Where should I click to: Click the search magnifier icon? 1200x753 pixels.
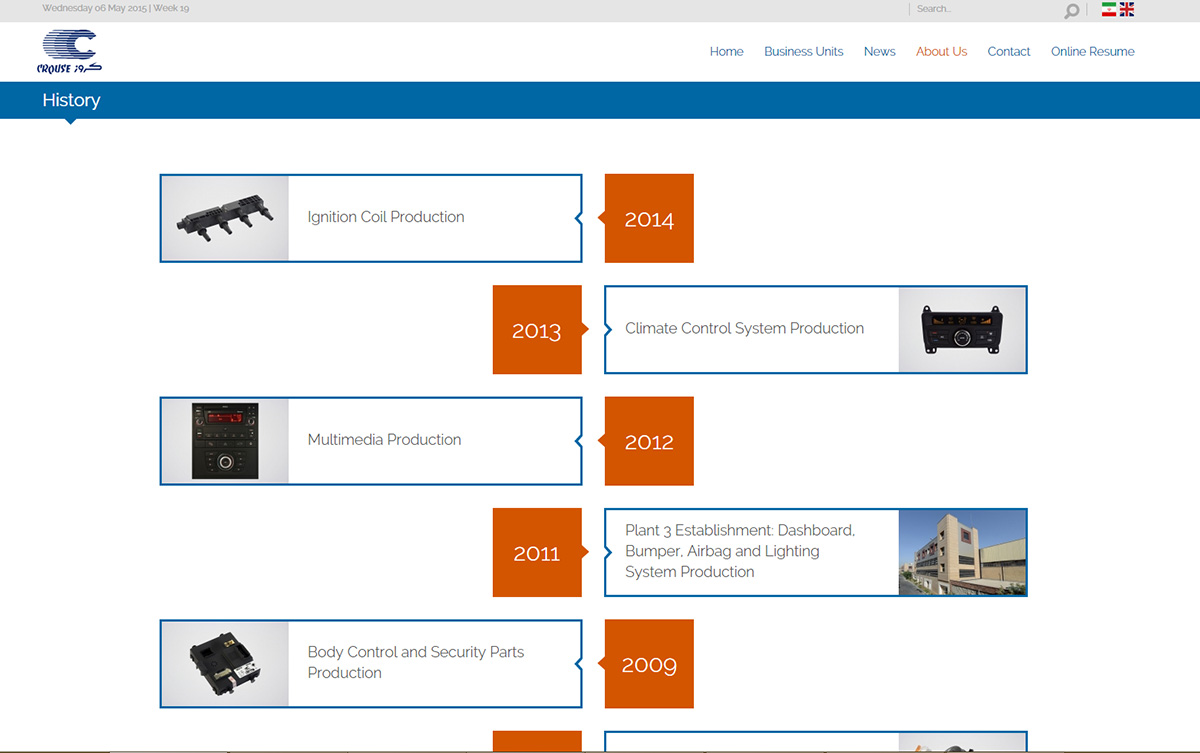pos(1072,11)
